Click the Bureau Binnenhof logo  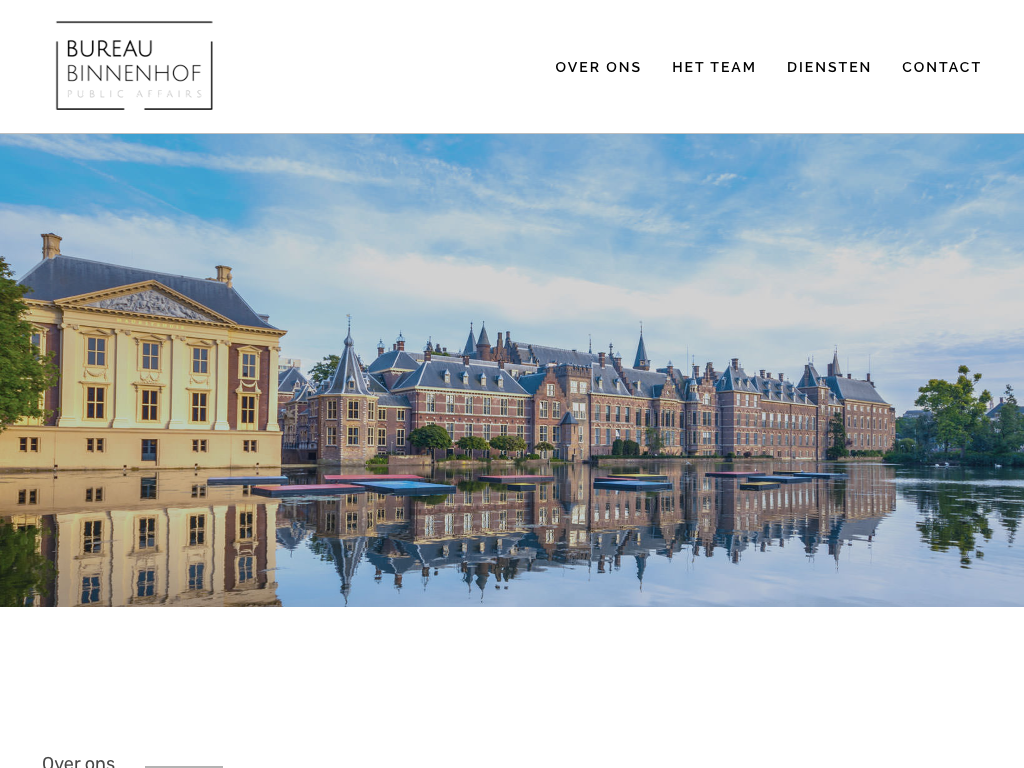pos(135,66)
